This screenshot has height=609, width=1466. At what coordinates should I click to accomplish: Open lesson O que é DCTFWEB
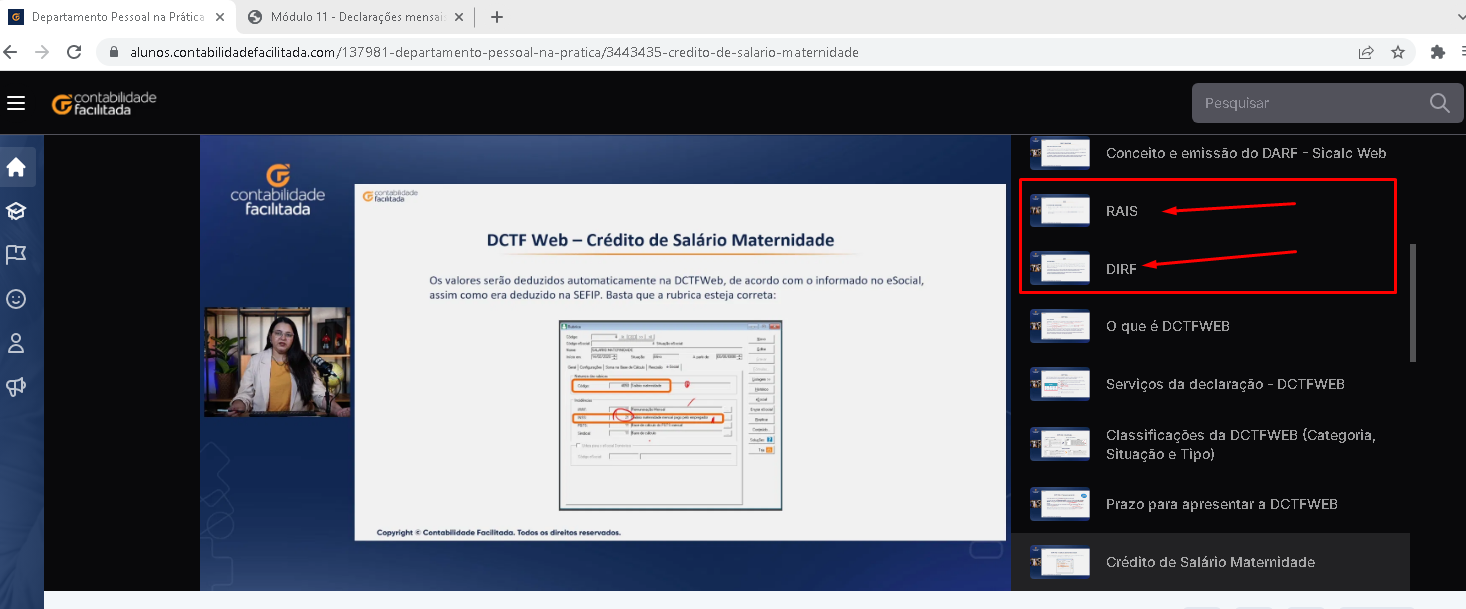1211,326
